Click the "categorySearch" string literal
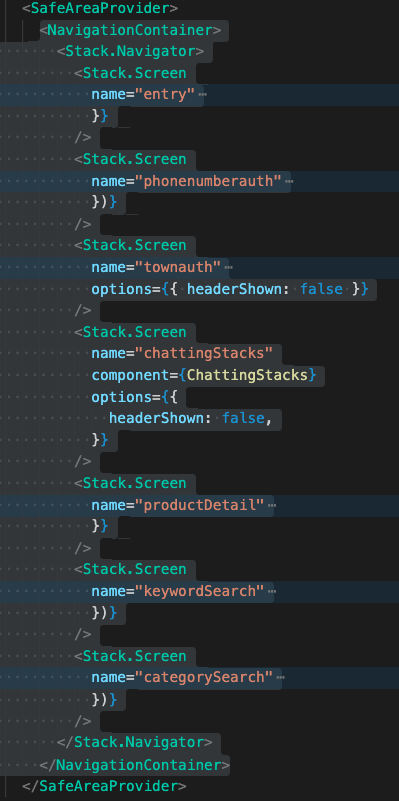Viewport: 399px width, 801px height. 204,677
